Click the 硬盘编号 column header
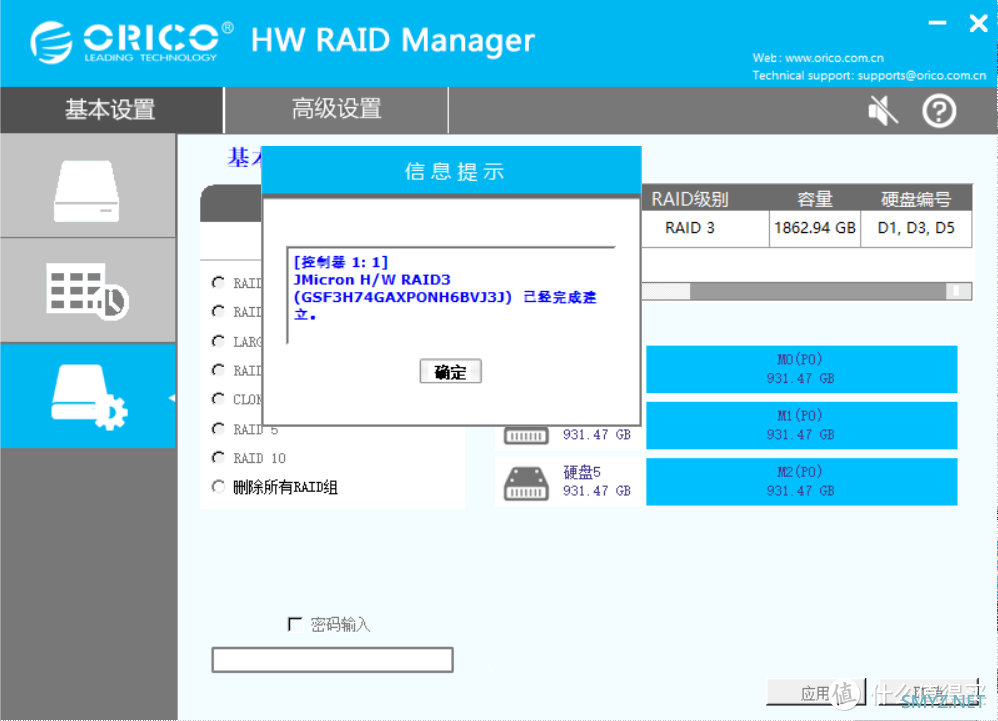Viewport: 998px width, 721px height. (916, 199)
